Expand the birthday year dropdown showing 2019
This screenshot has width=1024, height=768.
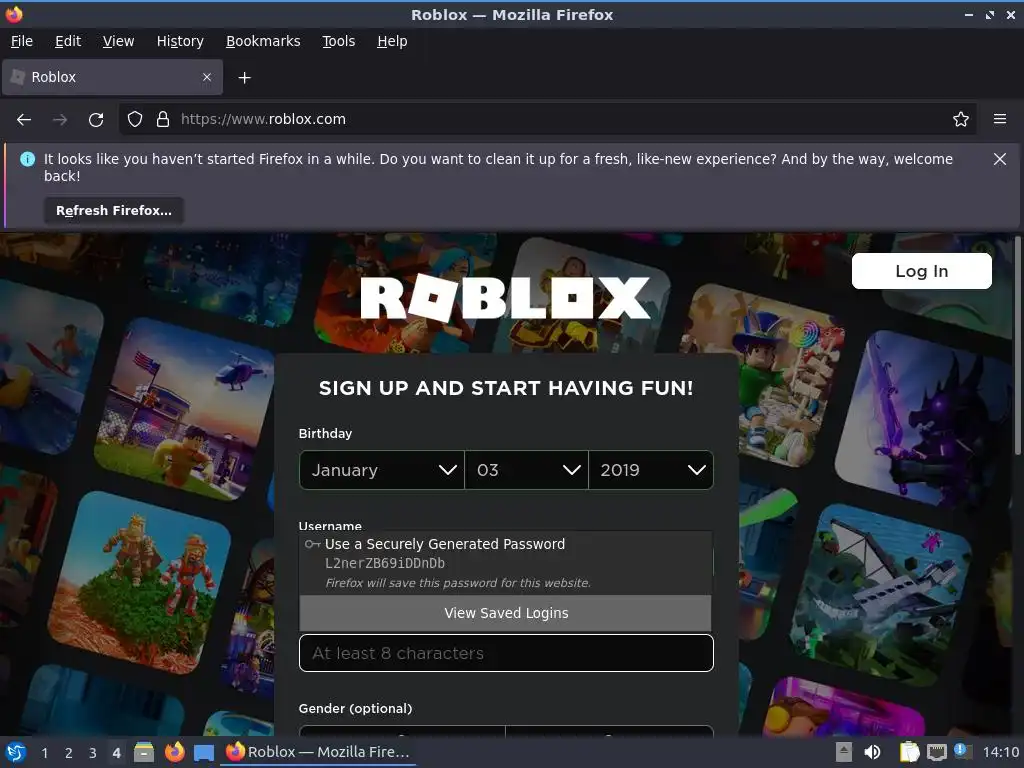coord(651,470)
